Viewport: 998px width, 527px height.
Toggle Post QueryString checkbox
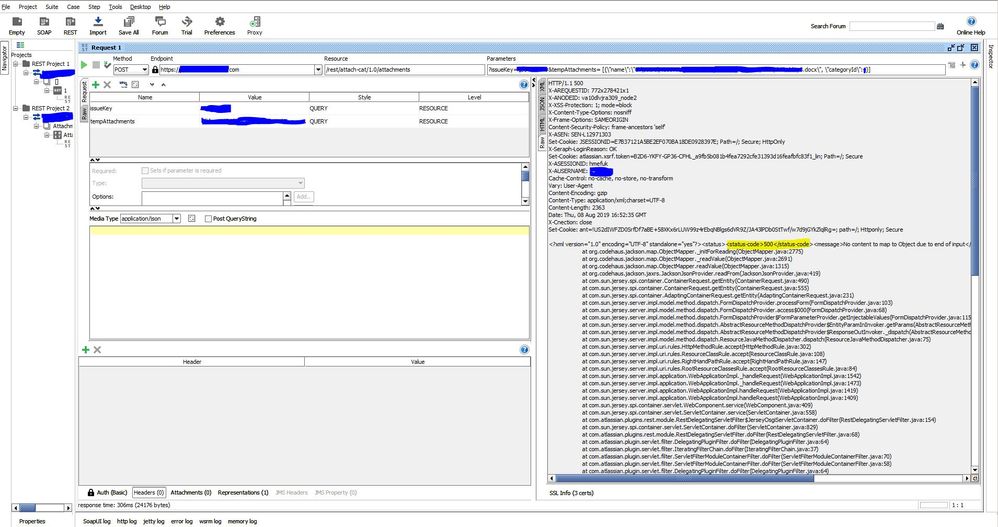coord(208,218)
